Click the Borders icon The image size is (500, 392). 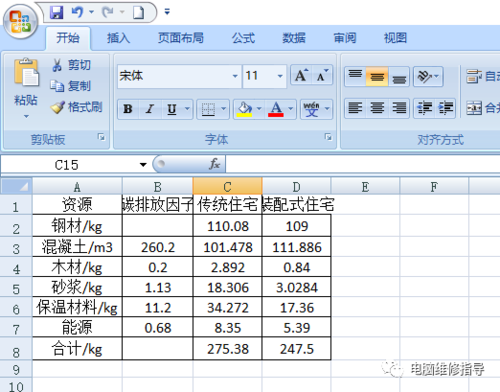coord(208,109)
